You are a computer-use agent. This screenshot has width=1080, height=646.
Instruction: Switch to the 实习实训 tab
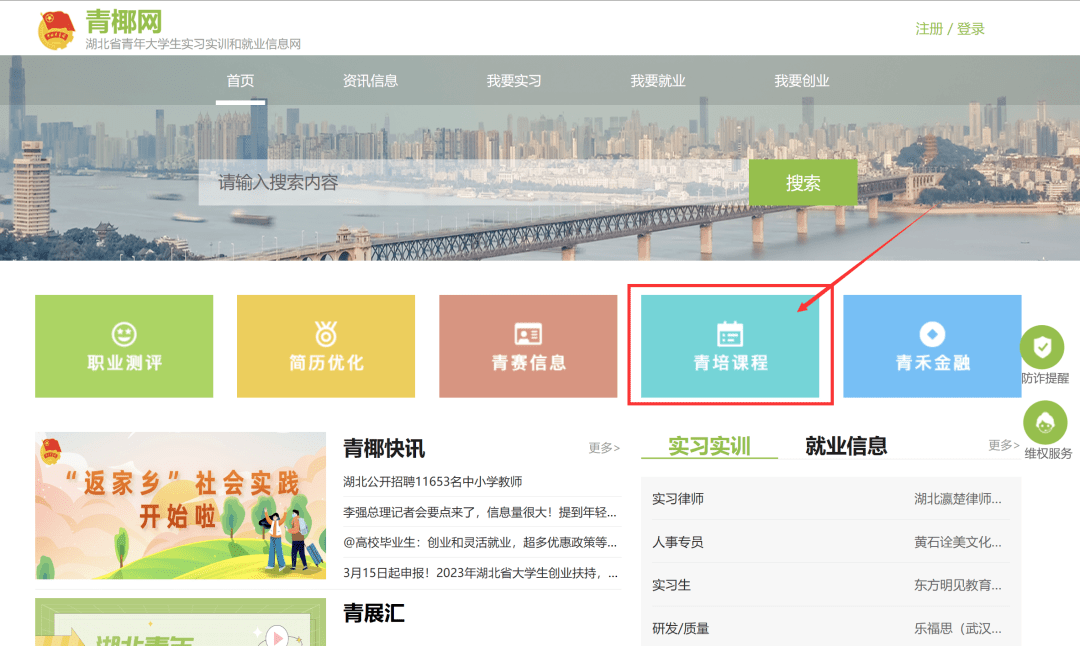click(709, 446)
